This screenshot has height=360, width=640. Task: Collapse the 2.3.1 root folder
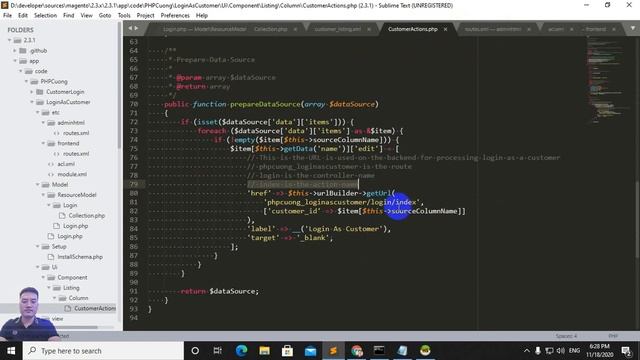pyautogui.click(x=9, y=40)
